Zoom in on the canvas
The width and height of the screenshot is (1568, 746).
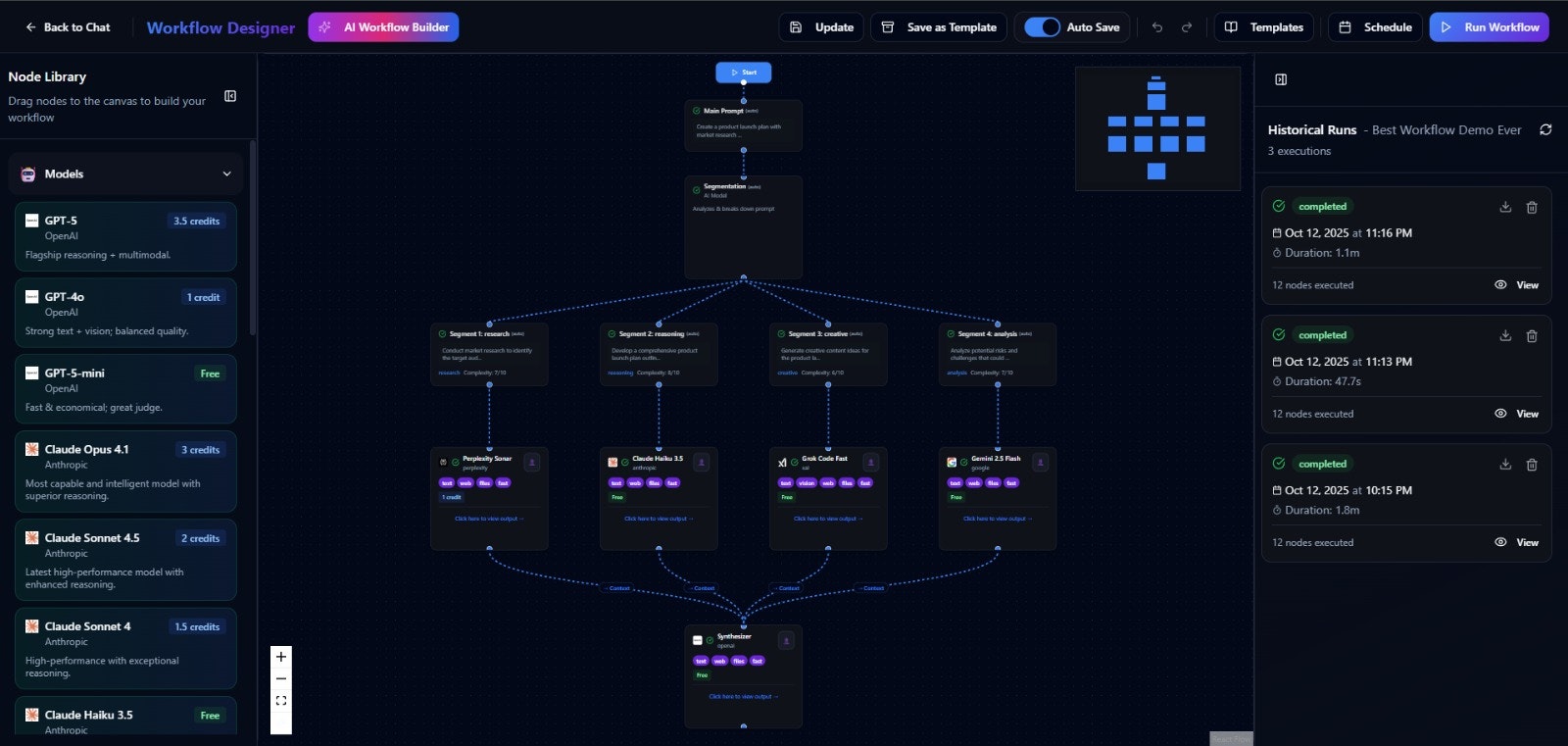[281, 657]
